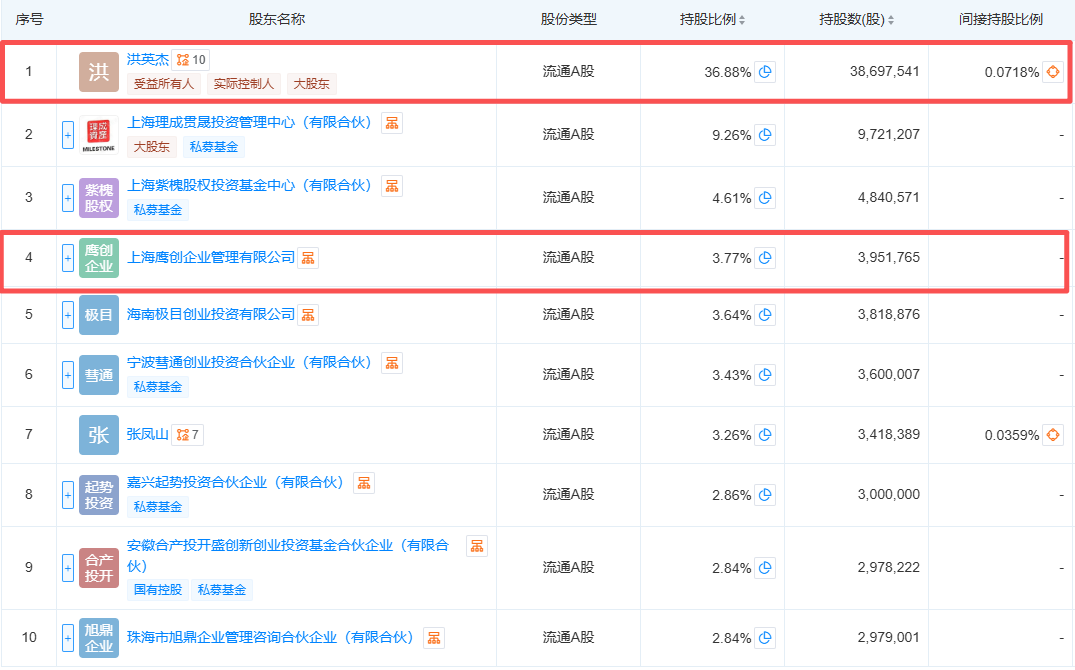Click the 实际控制人 tag under 洪英杰
This screenshot has width=1075, height=670.
coord(243,84)
